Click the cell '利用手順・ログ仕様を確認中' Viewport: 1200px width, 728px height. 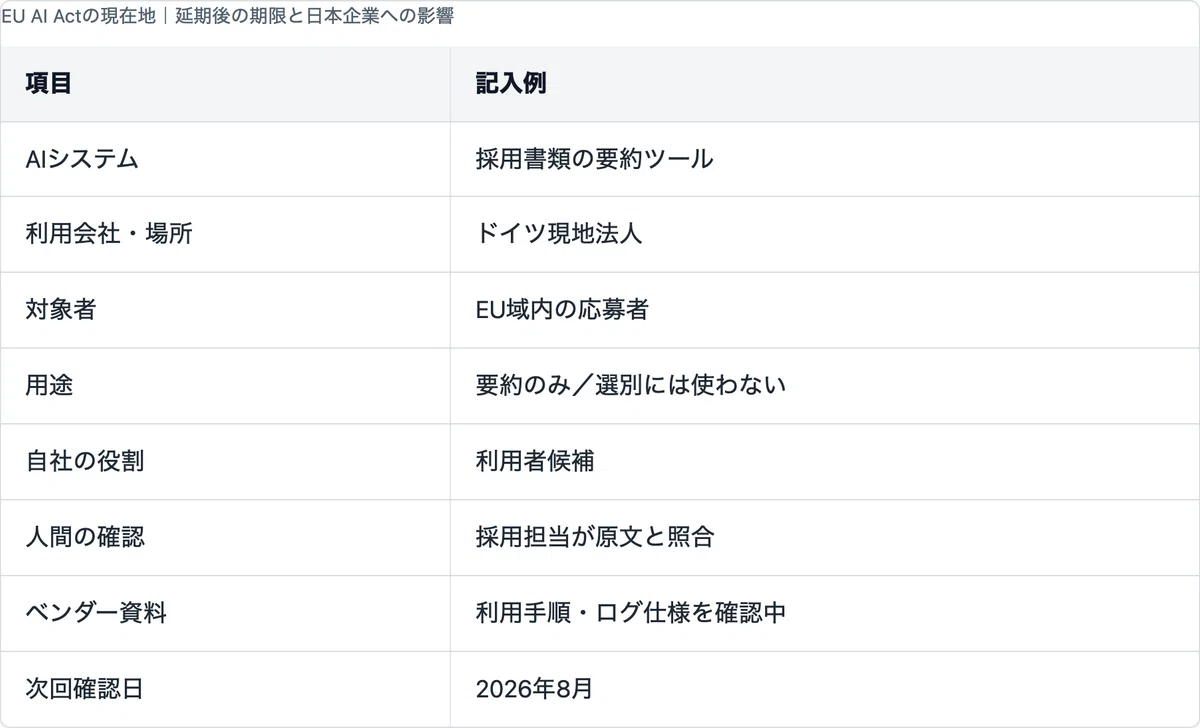631,613
